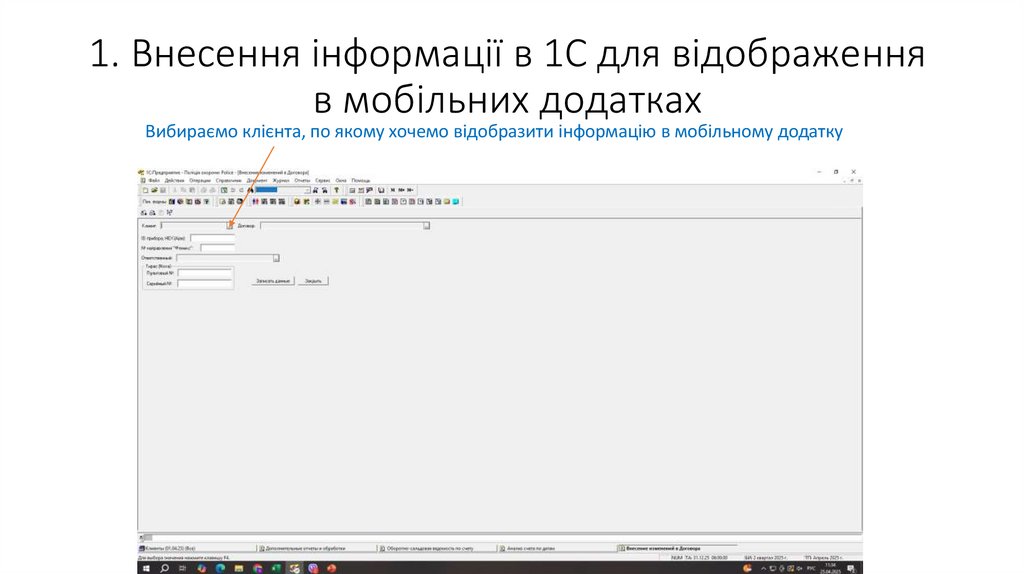Click the New document icon in toolbar
This screenshot has height=574, width=1024.
(145, 190)
